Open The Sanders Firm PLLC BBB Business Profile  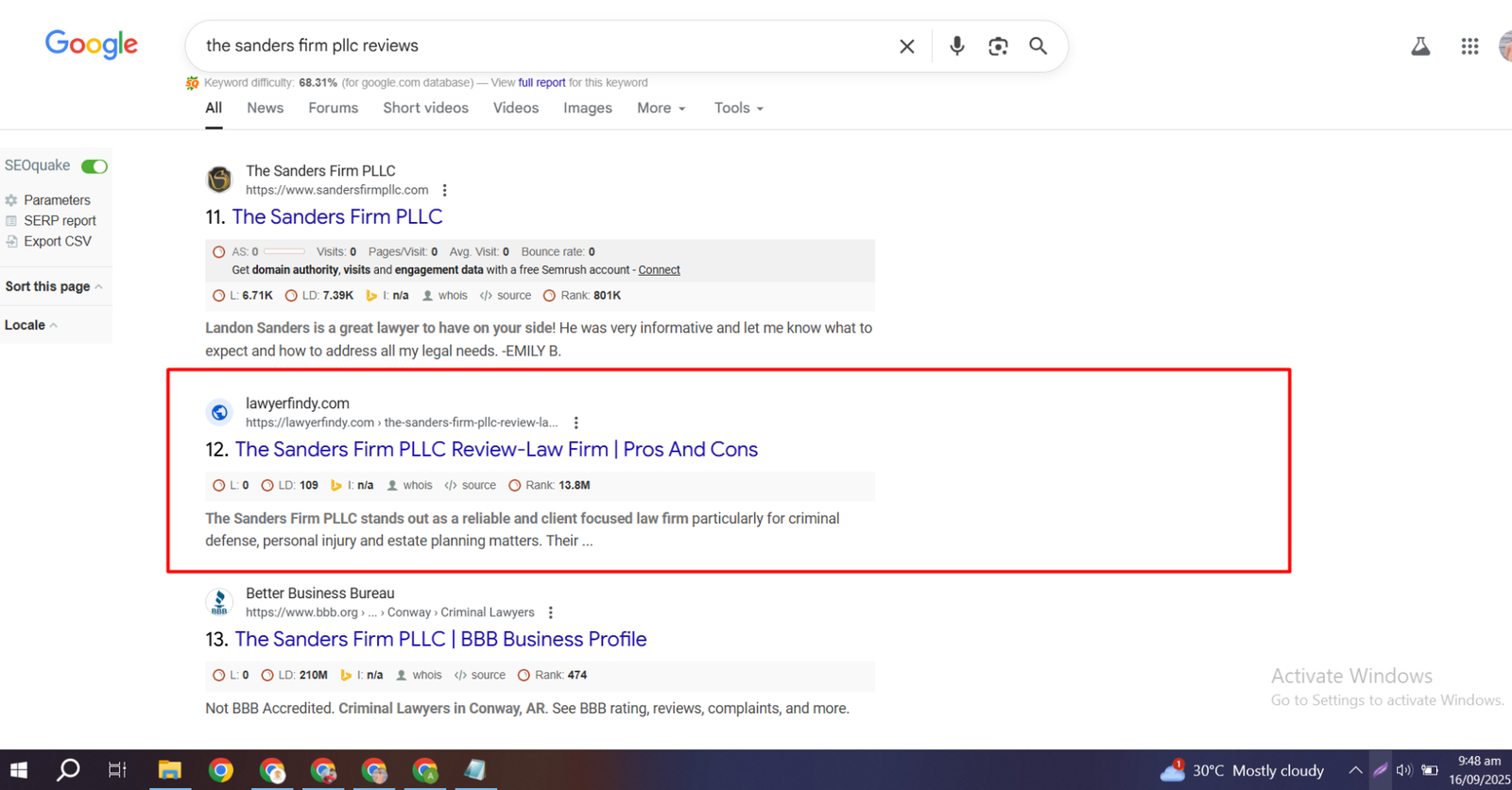(440, 639)
